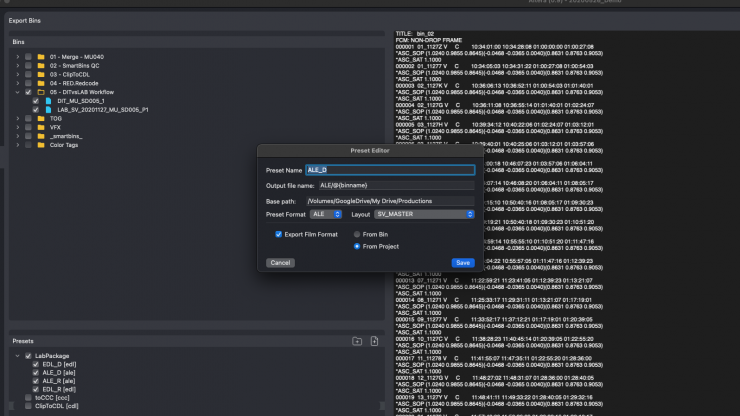The image size is (740, 416).
Task: Uncheck the Export Film Format checkbox
Action: click(x=279, y=234)
